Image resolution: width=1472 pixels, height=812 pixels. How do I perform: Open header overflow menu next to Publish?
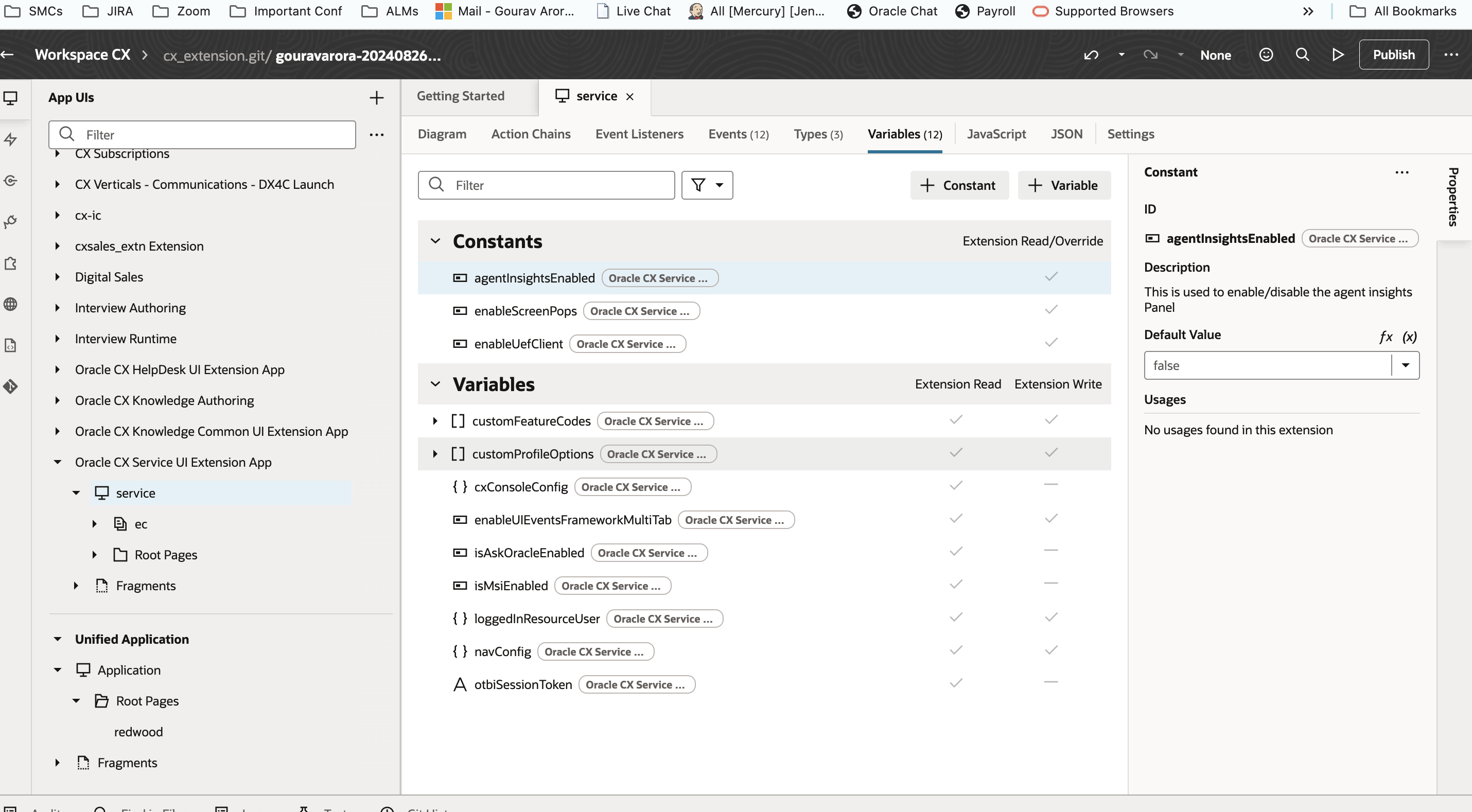point(1451,55)
